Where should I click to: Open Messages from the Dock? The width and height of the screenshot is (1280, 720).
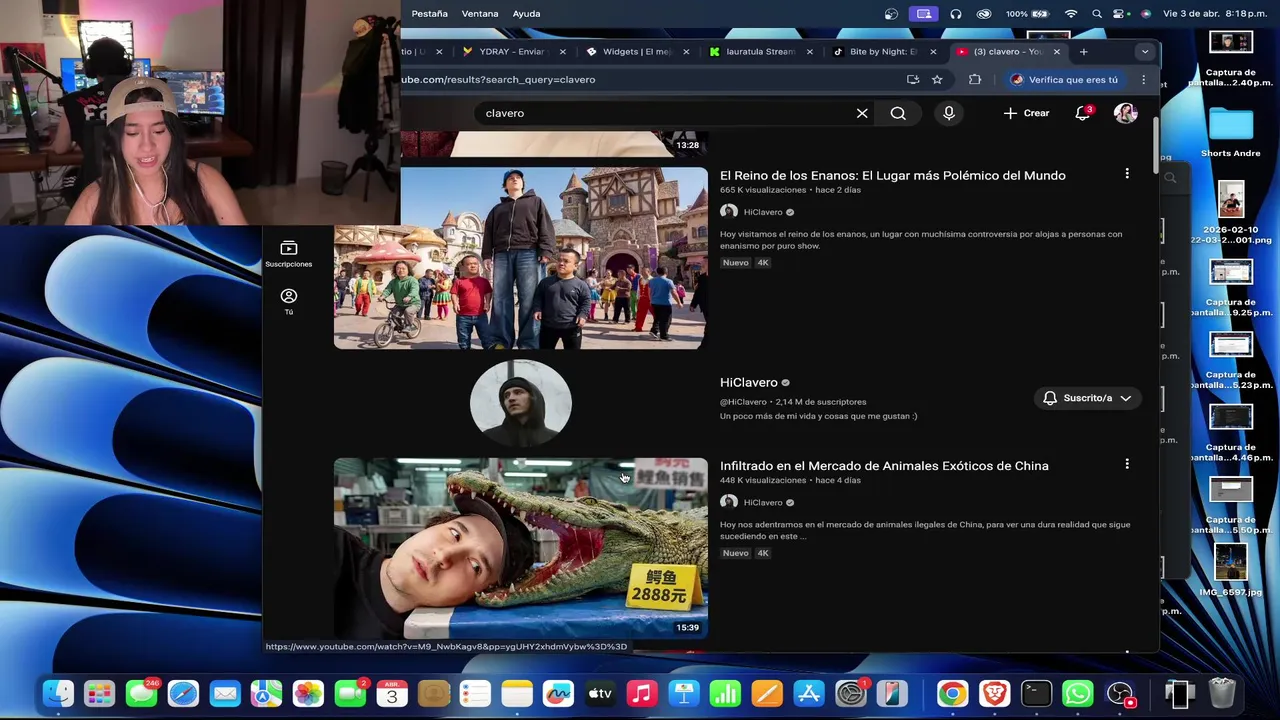pos(141,693)
